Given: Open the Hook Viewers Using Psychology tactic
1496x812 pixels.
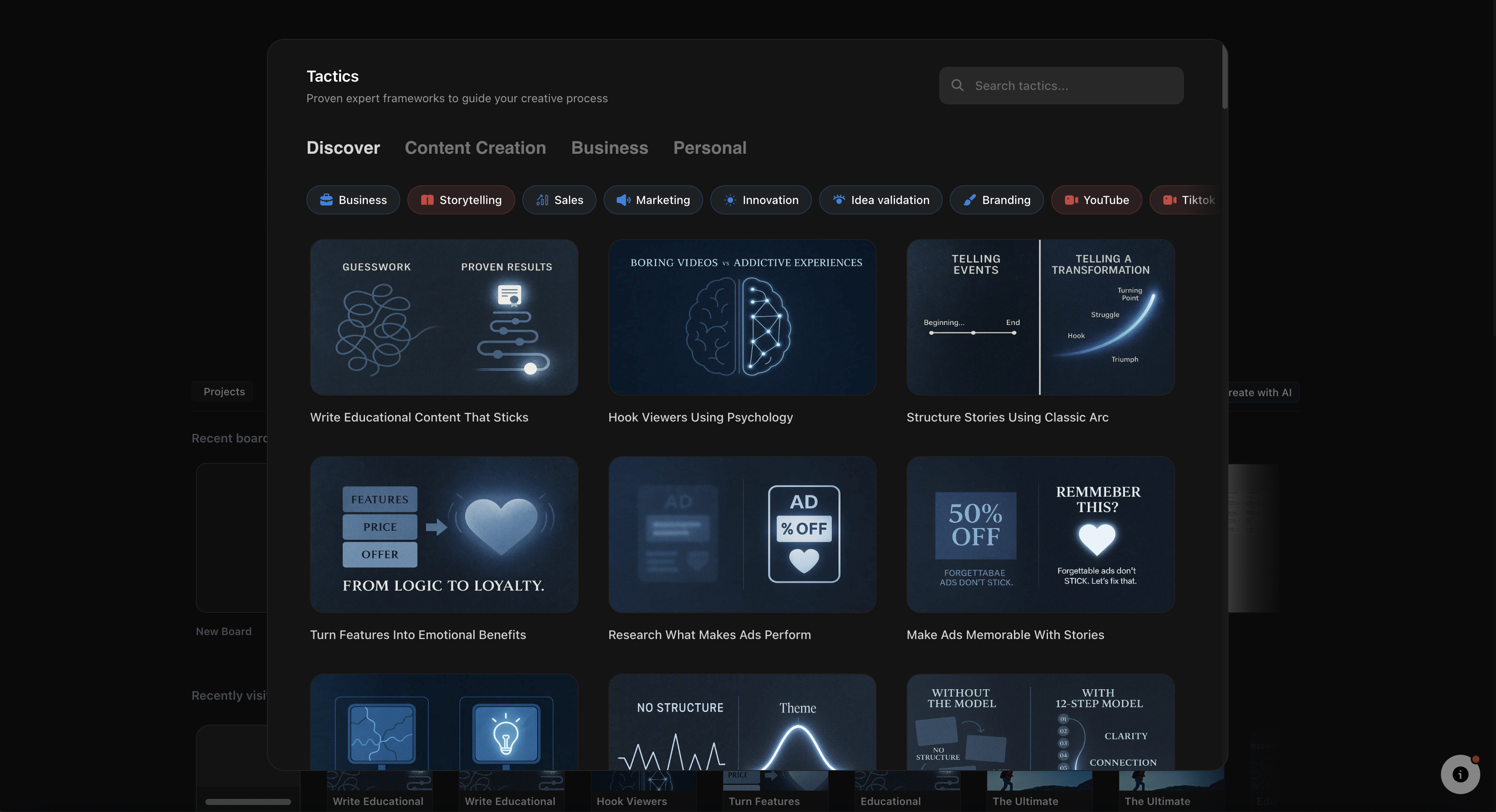Looking at the screenshot, I should point(742,318).
